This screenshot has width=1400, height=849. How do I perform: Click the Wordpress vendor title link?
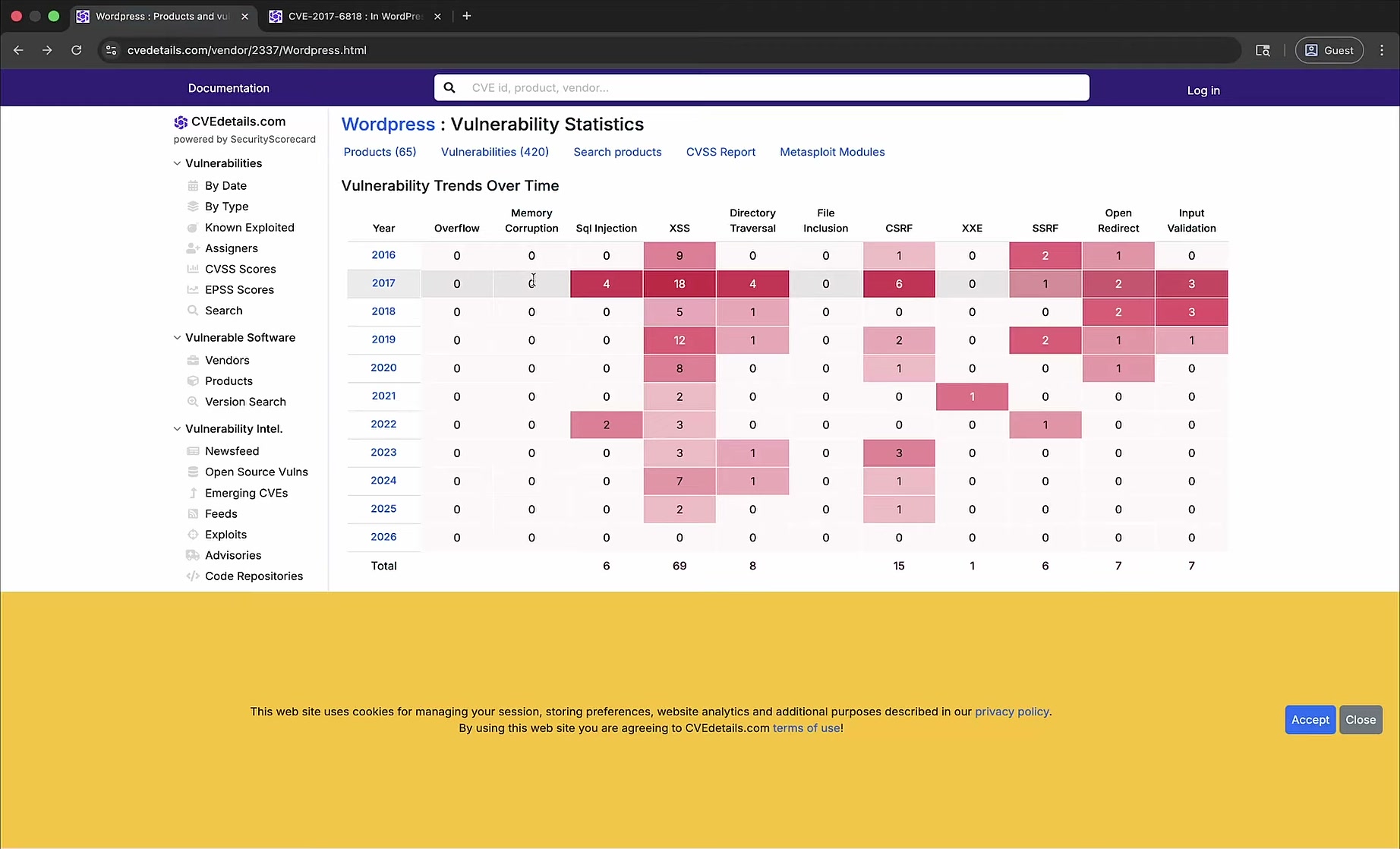point(388,125)
